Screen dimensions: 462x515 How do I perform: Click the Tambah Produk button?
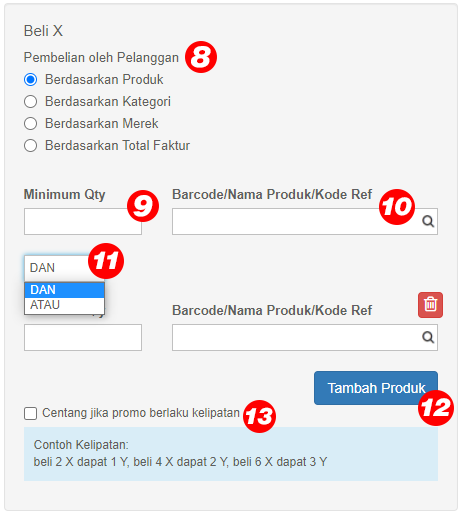[x=376, y=388]
